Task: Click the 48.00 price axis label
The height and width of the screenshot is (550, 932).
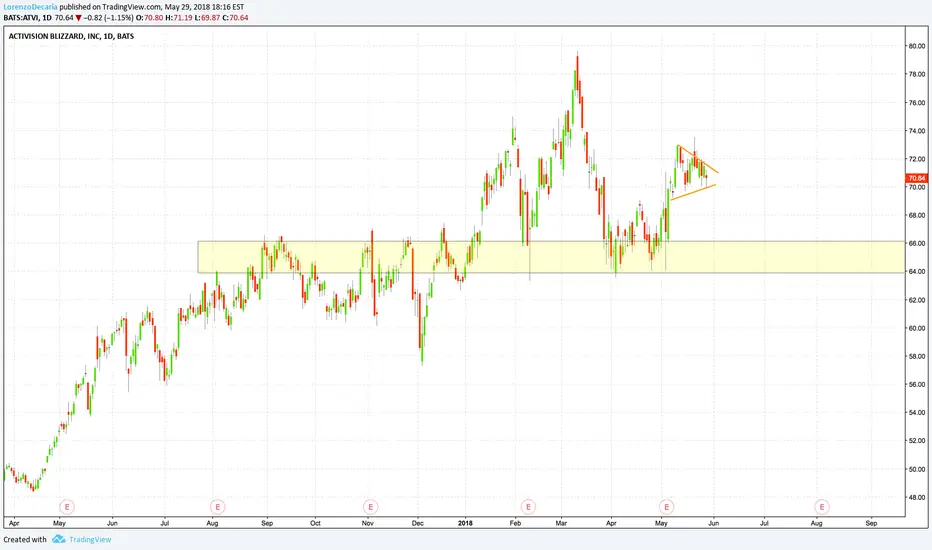Action: pos(917,497)
